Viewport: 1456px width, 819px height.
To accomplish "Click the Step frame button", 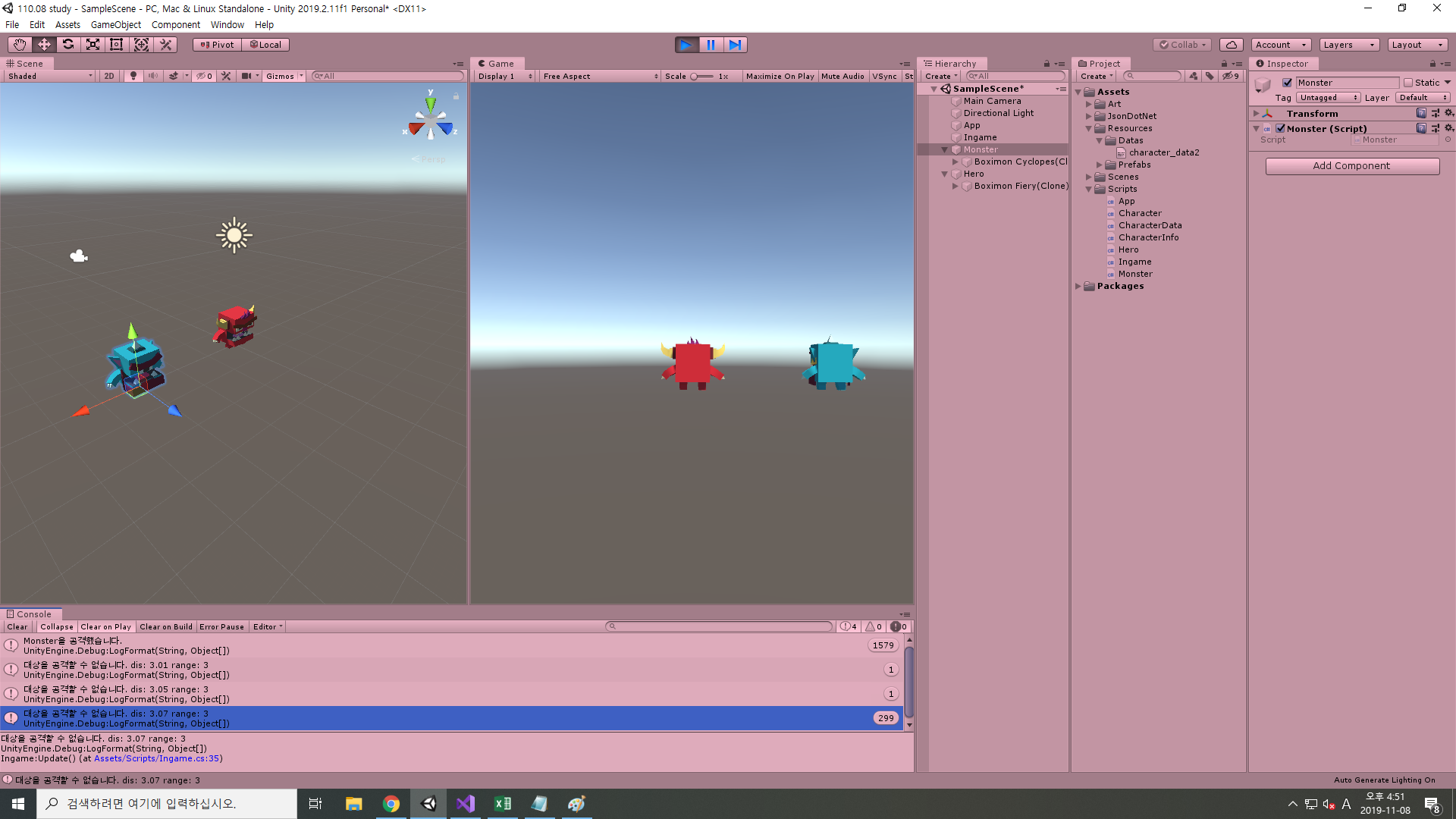I will (x=735, y=45).
